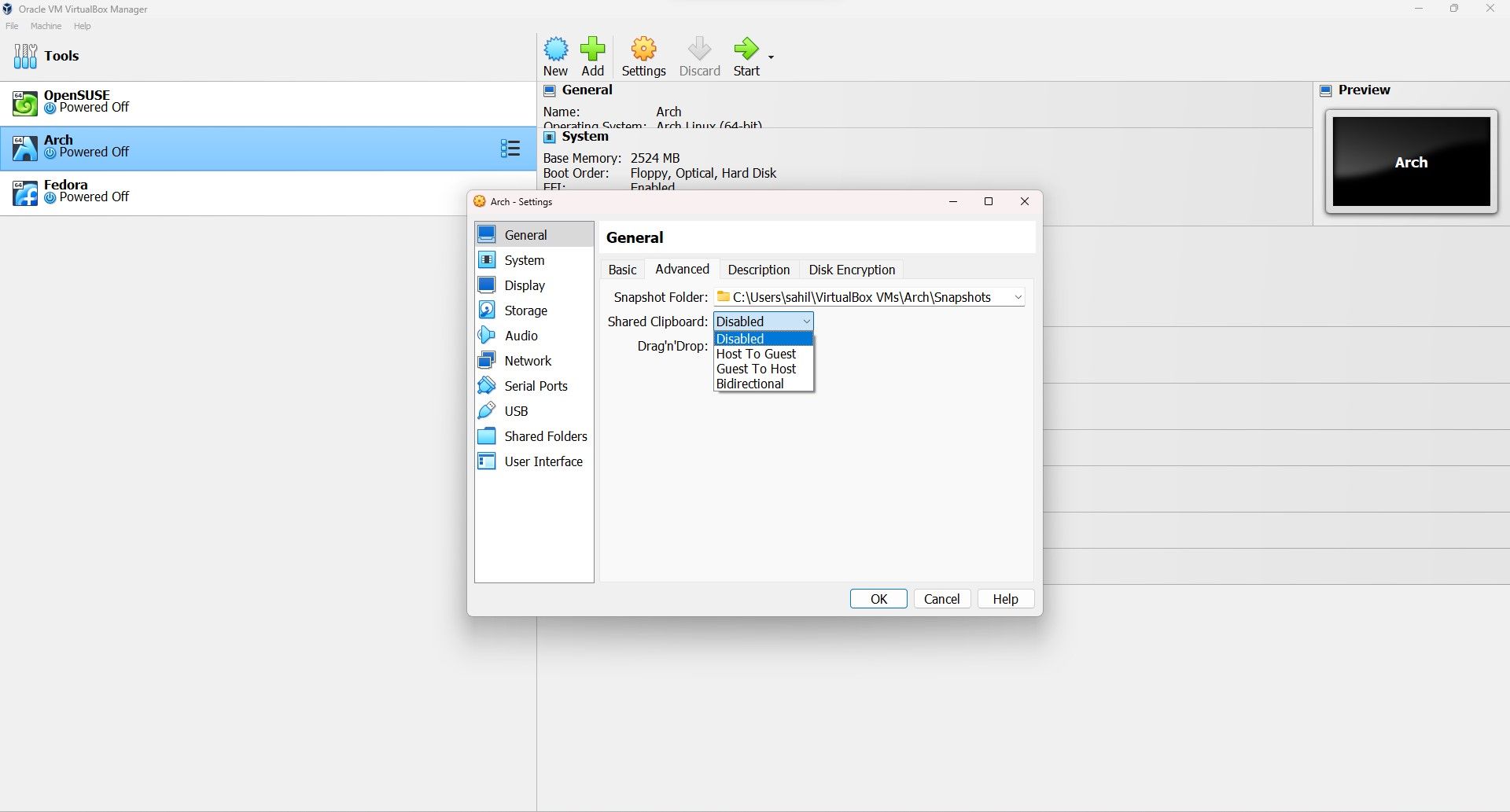Select the Display settings category

525,285
